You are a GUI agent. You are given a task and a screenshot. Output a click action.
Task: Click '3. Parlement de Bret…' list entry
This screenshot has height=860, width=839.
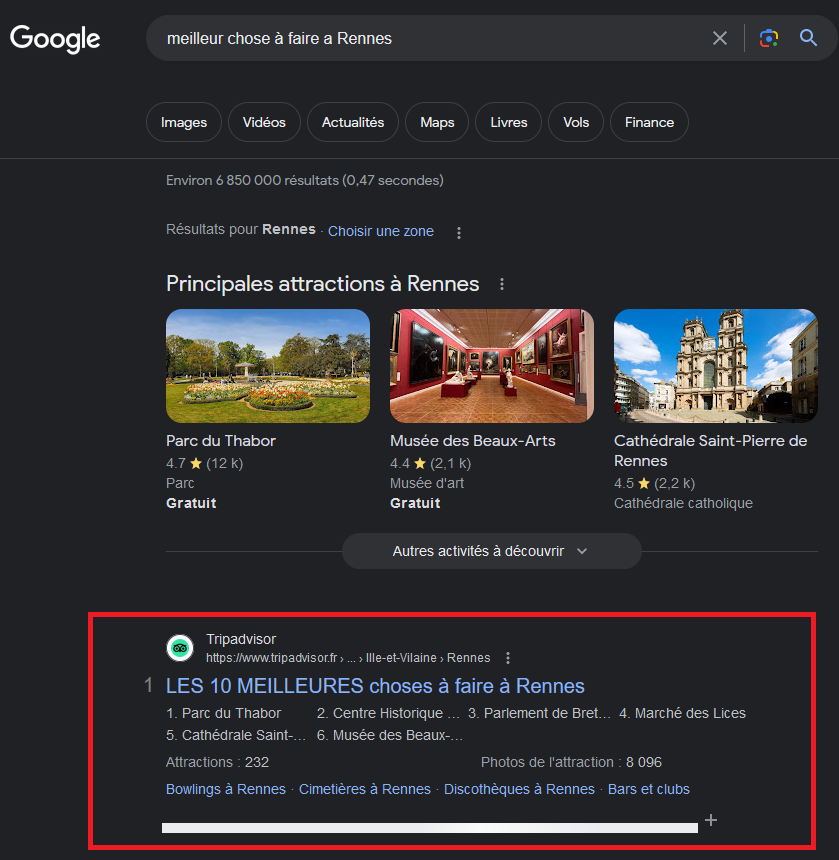(539, 713)
